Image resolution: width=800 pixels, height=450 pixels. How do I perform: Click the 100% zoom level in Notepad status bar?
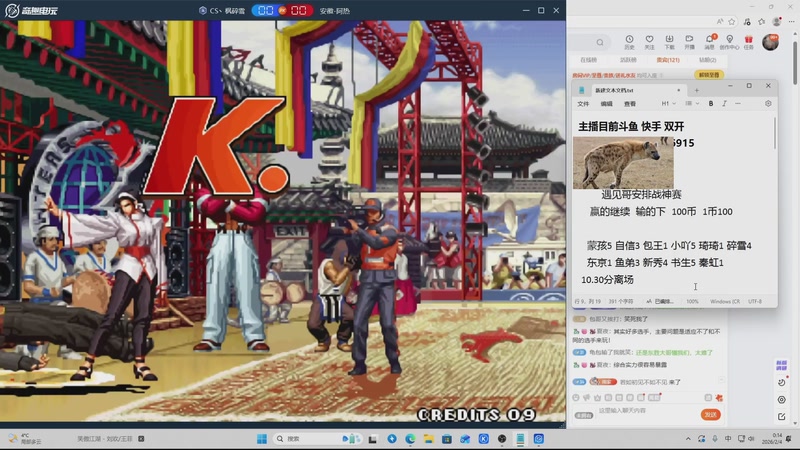pyautogui.click(x=692, y=302)
